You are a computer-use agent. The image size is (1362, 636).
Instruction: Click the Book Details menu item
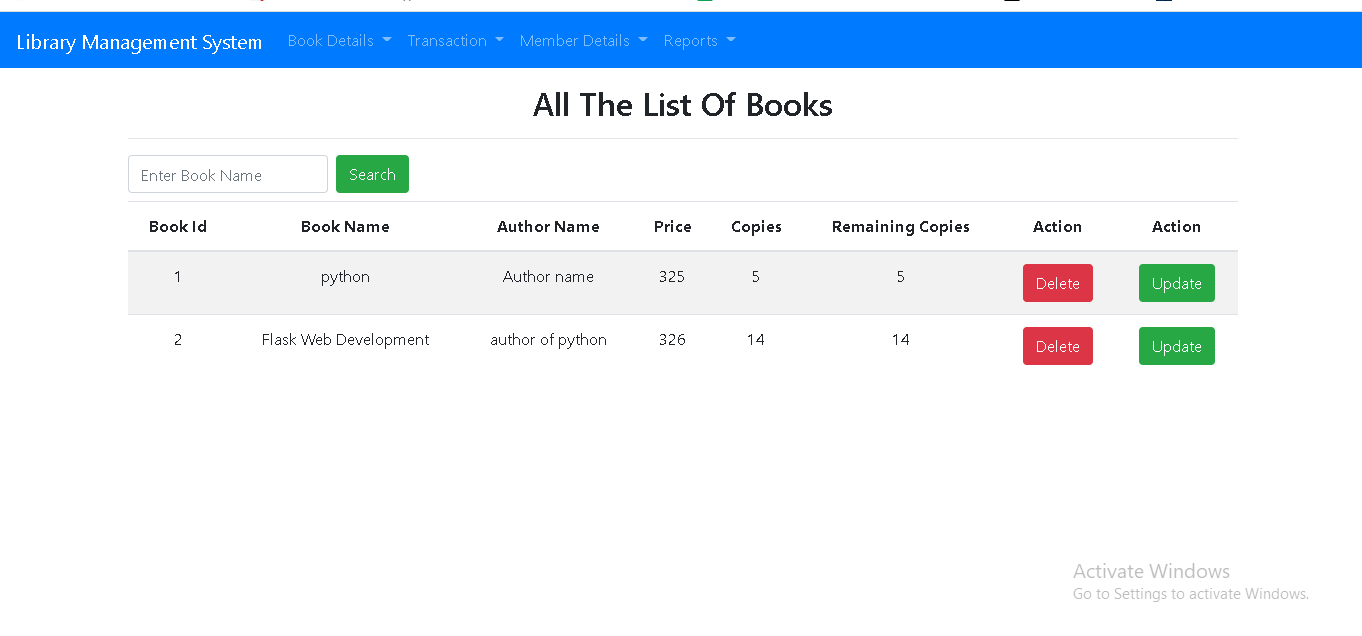pyautogui.click(x=330, y=40)
